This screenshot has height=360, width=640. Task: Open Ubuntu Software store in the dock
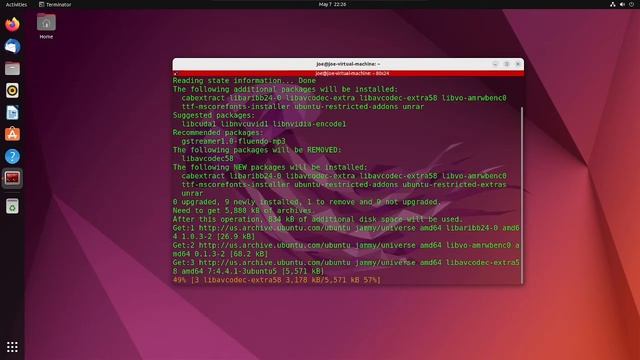tap(12, 134)
